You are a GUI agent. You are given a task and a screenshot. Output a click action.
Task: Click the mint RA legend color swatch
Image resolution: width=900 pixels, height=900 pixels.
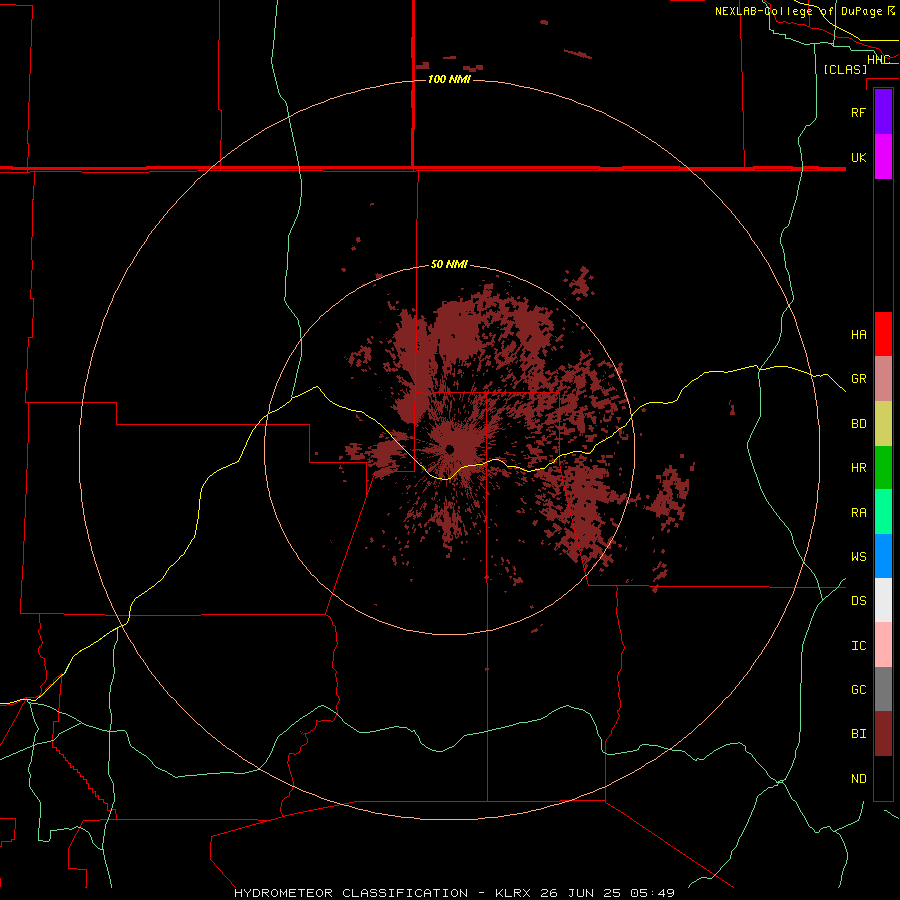(x=883, y=512)
